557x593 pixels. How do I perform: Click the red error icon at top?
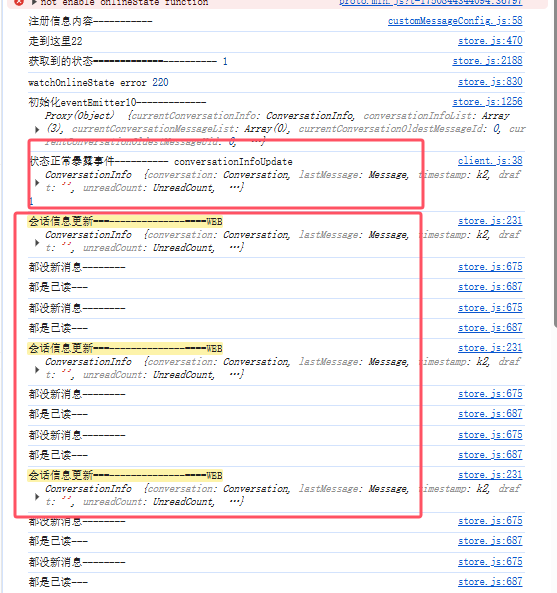click(x=19, y=2)
